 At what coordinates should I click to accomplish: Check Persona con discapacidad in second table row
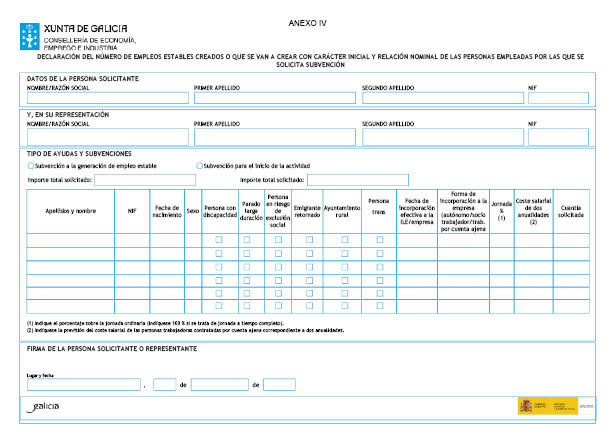(x=219, y=253)
